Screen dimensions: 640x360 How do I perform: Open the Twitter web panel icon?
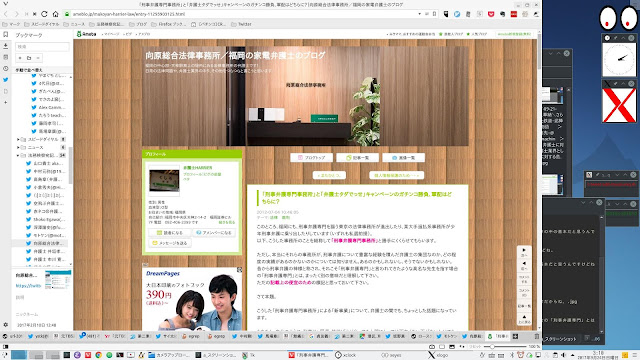click(x=5, y=80)
